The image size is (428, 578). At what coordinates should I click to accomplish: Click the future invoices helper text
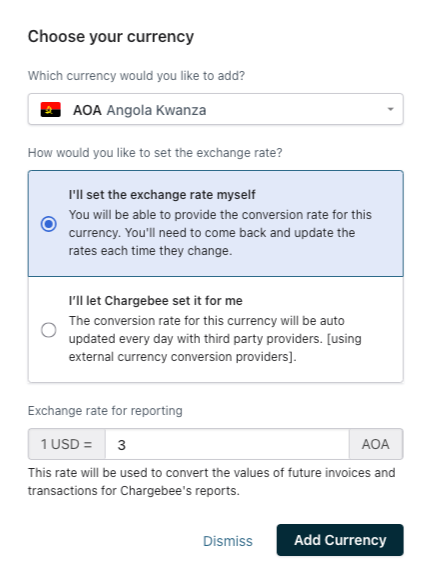click(212, 482)
